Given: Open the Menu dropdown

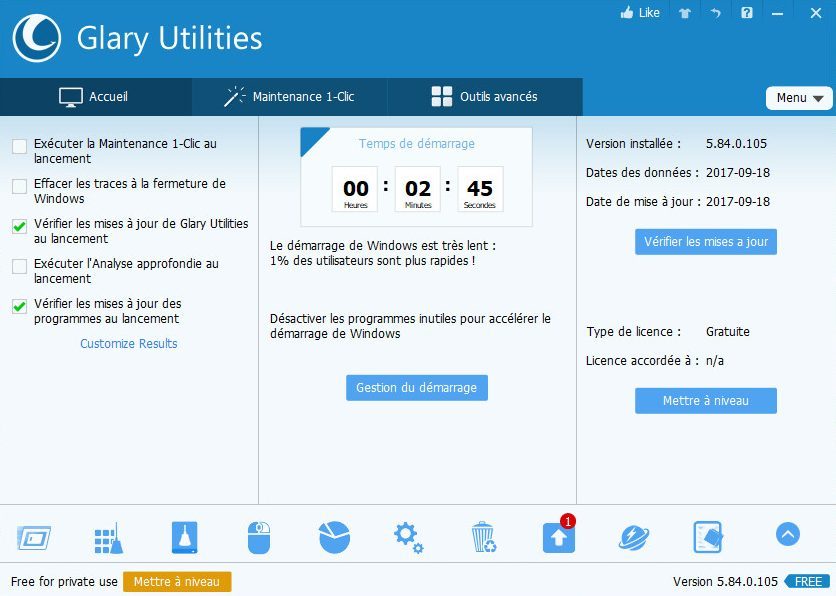Looking at the screenshot, I should click(x=799, y=98).
